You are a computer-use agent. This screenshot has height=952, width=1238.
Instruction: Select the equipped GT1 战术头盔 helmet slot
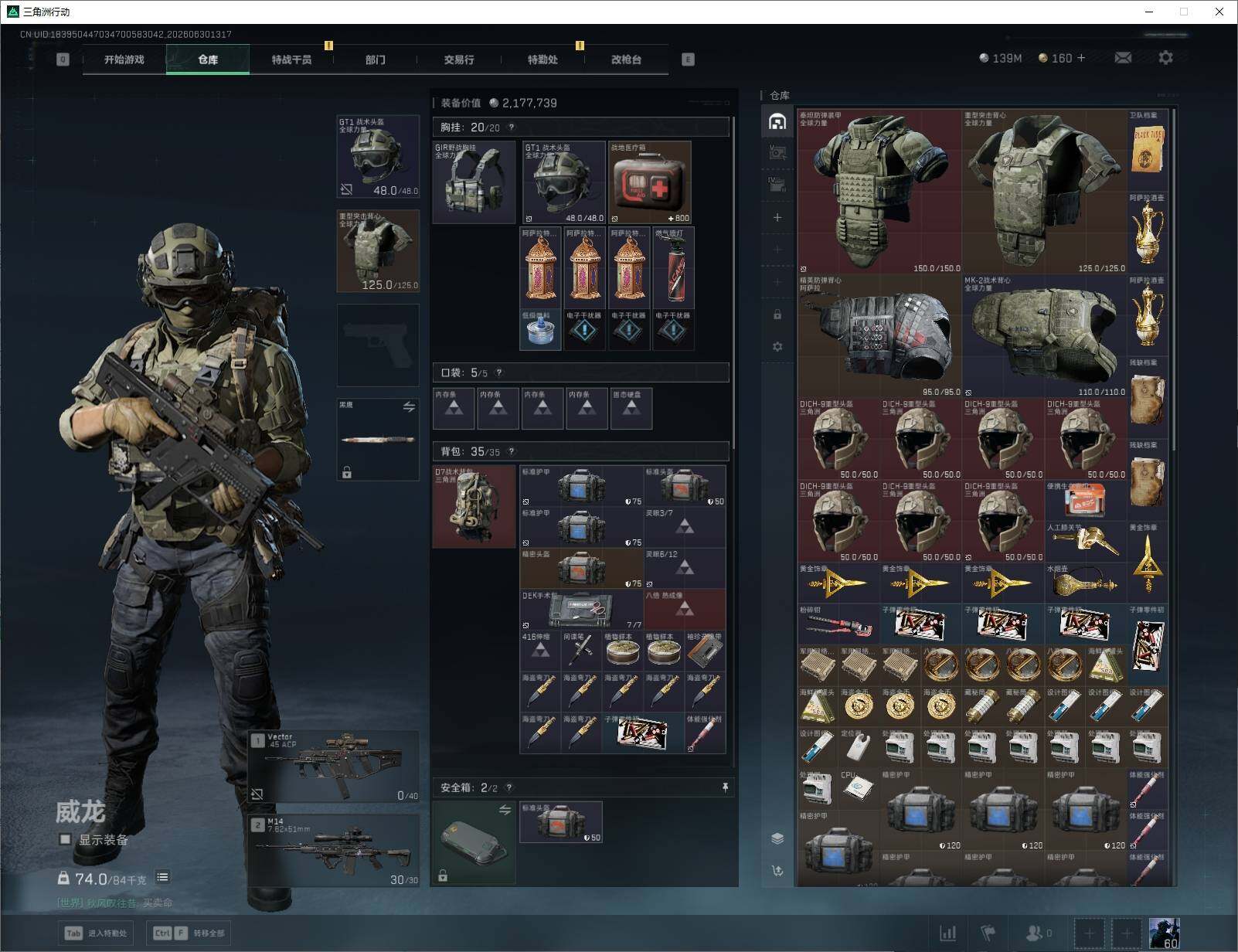coord(378,157)
